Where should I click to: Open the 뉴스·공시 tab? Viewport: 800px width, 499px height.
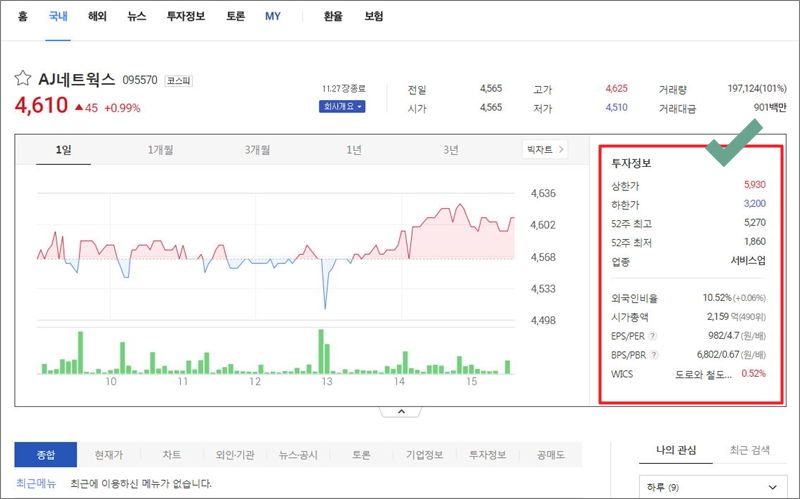click(298, 455)
